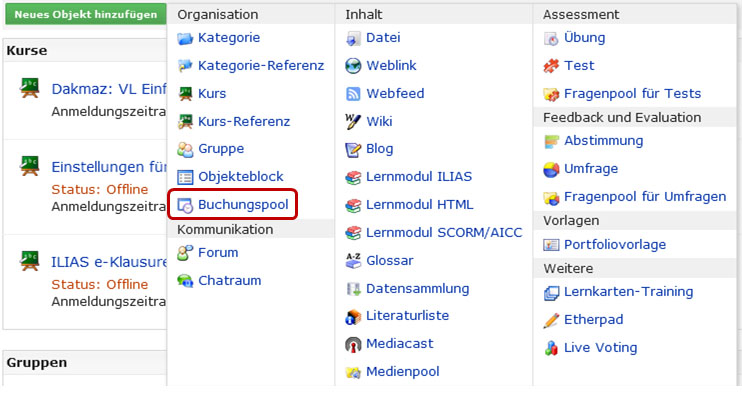Screen dimensions: 742x396
Task: Open the ILIAS e-Klausuren course link
Action: (109, 262)
